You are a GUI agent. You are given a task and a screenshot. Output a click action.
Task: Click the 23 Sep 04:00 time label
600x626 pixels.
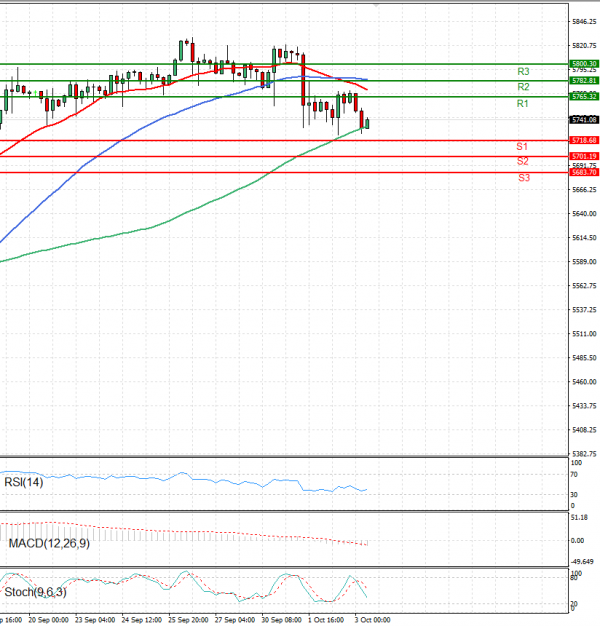pos(95,620)
